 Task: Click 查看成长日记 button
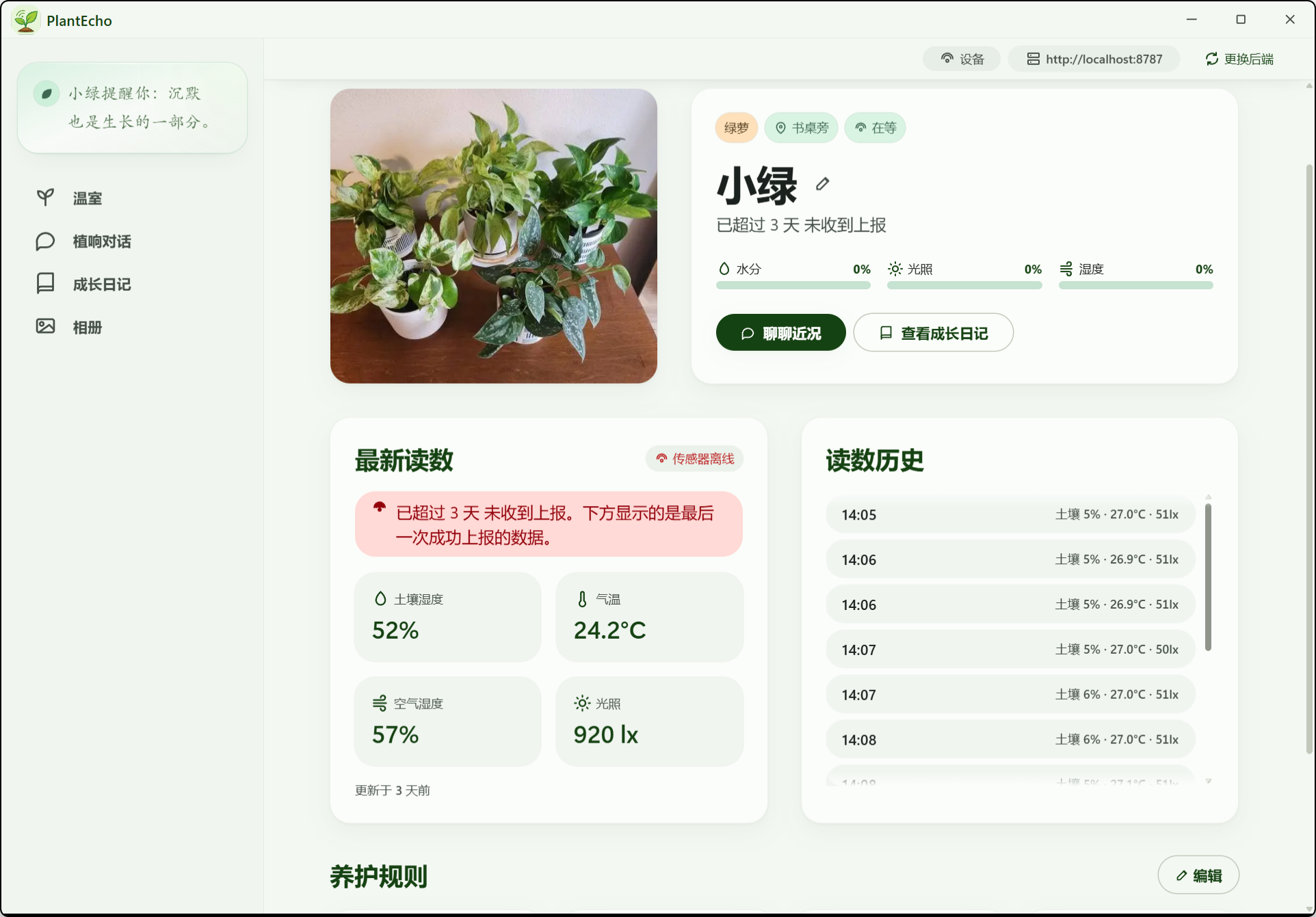tap(934, 333)
